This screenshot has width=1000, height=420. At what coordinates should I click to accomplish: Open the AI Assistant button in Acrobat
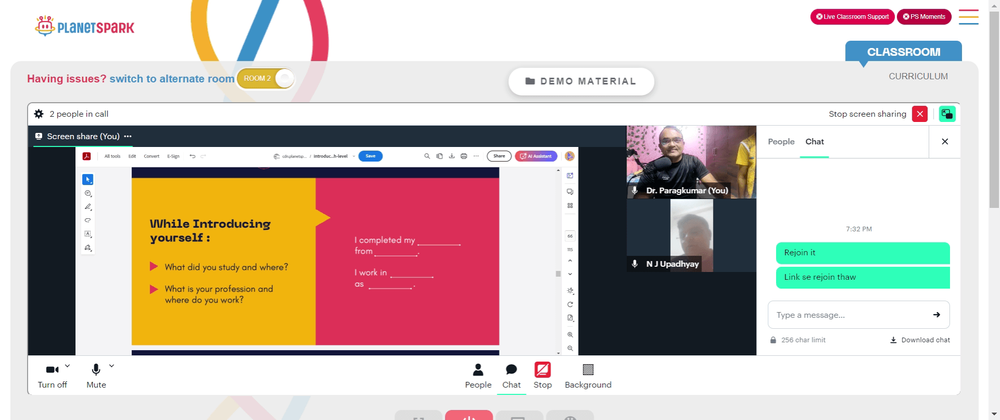536,156
